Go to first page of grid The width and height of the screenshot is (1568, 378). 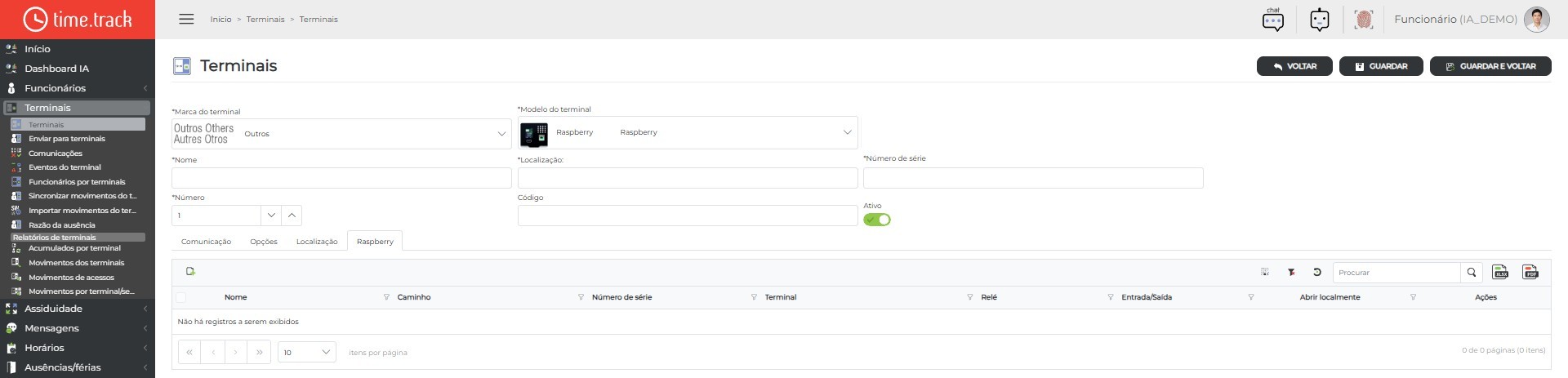[189, 352]
